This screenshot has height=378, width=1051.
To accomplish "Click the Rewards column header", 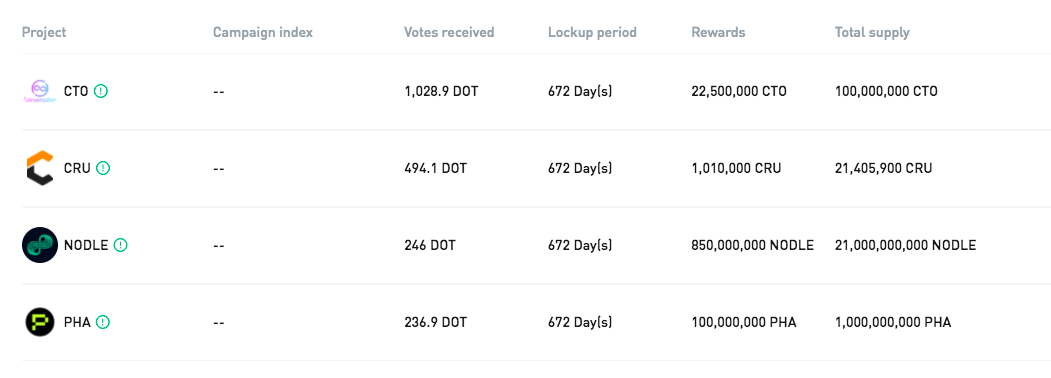I will (718, 32).
